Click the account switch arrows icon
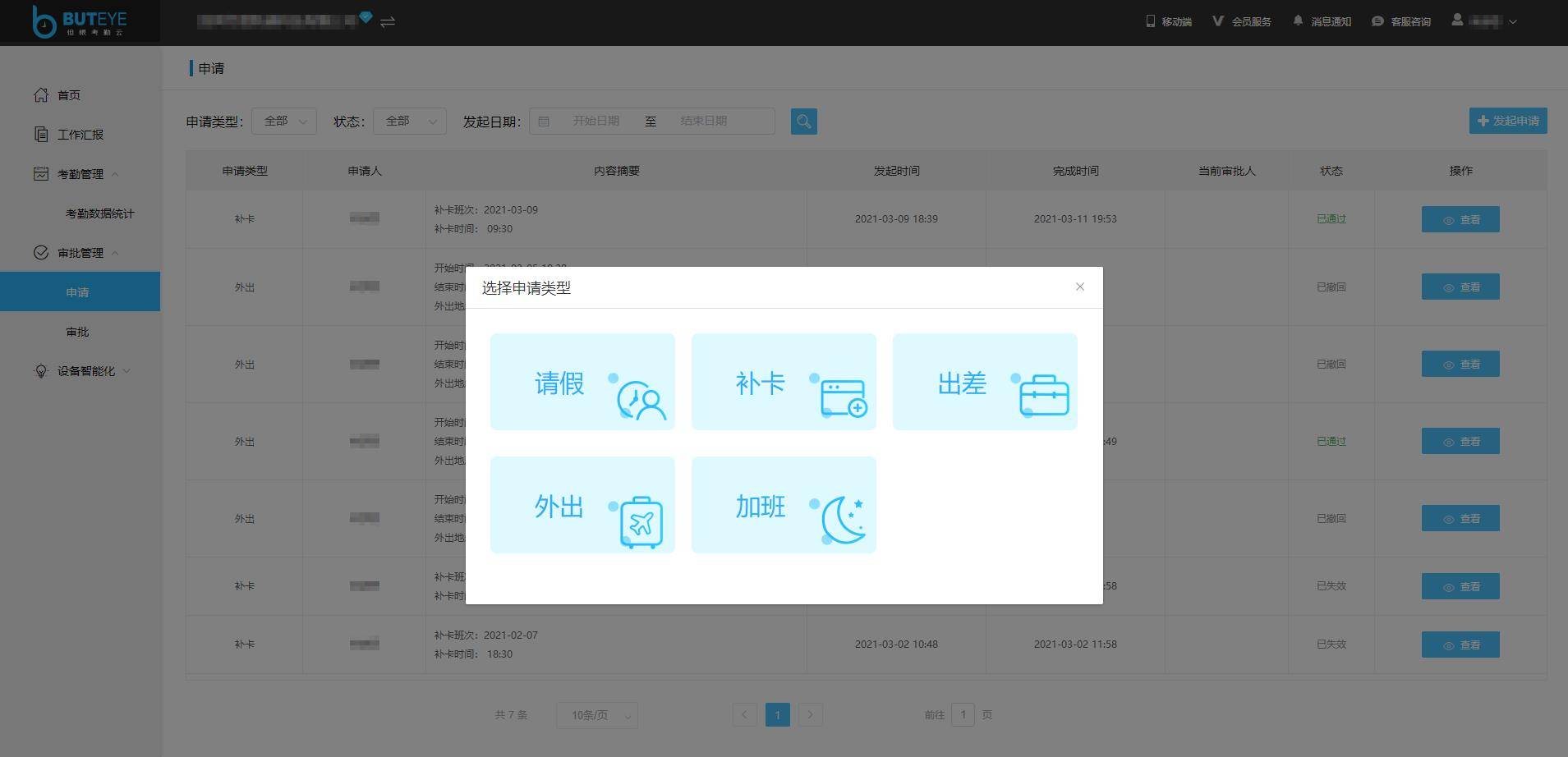 388,21
